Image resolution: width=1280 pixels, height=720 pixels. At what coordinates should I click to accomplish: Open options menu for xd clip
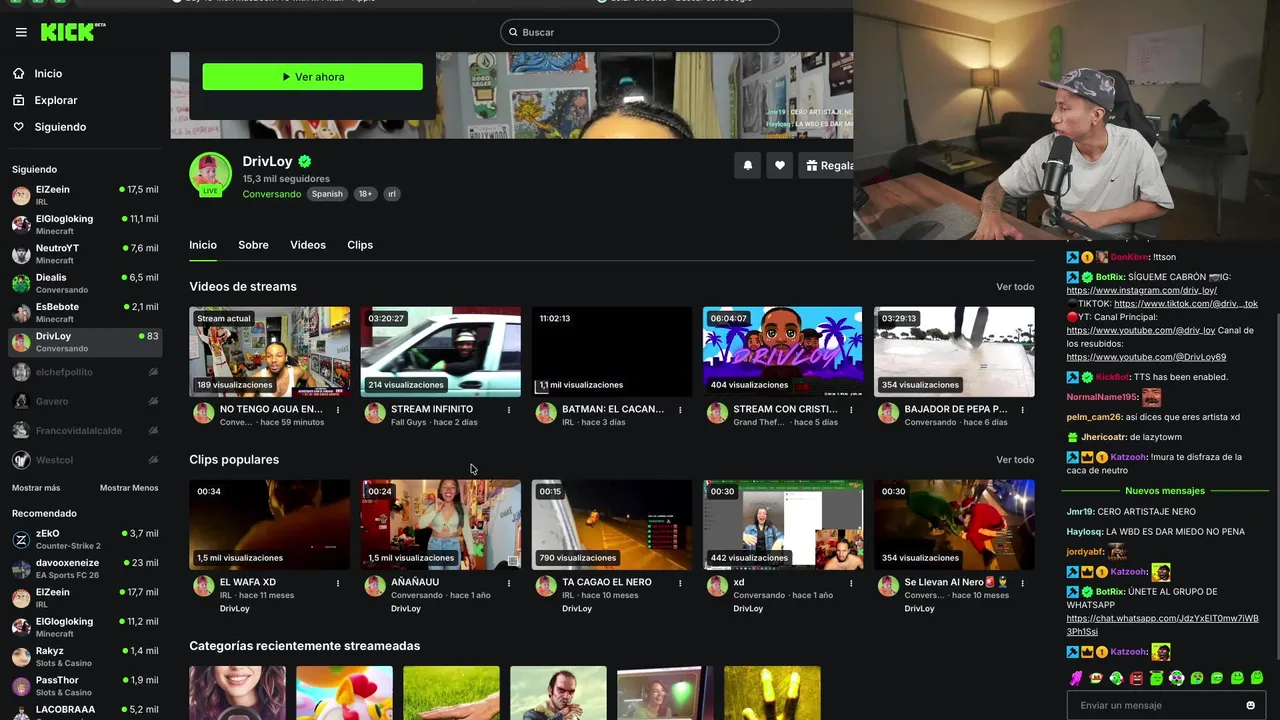[x=851, y=583]
